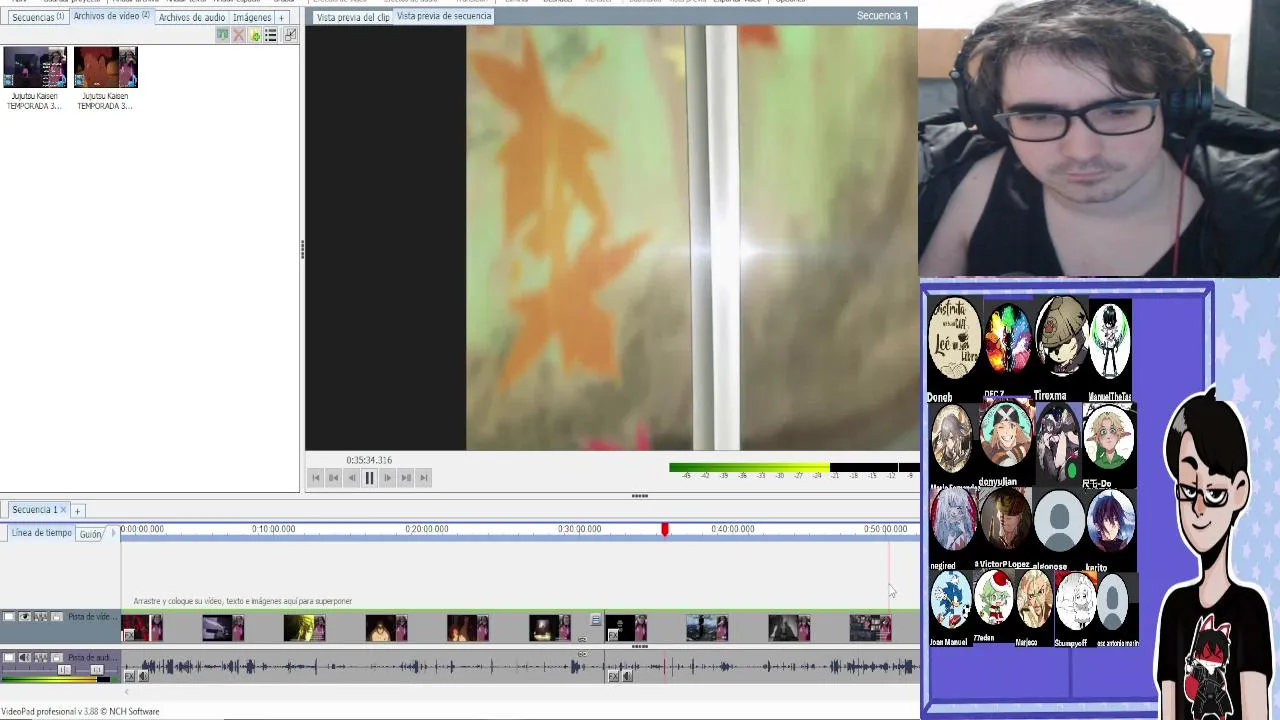The width and height of the screenshot is (1280, 720).
Task: Click the VideoPad profesional v 3.88 status text
Action: click(x=80, y=712)
